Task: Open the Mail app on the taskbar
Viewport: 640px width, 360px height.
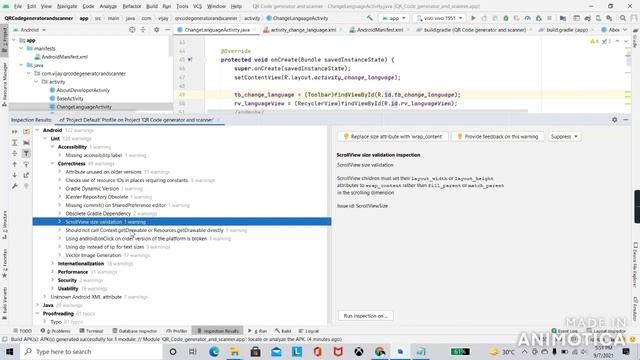Action: [276, 351]
